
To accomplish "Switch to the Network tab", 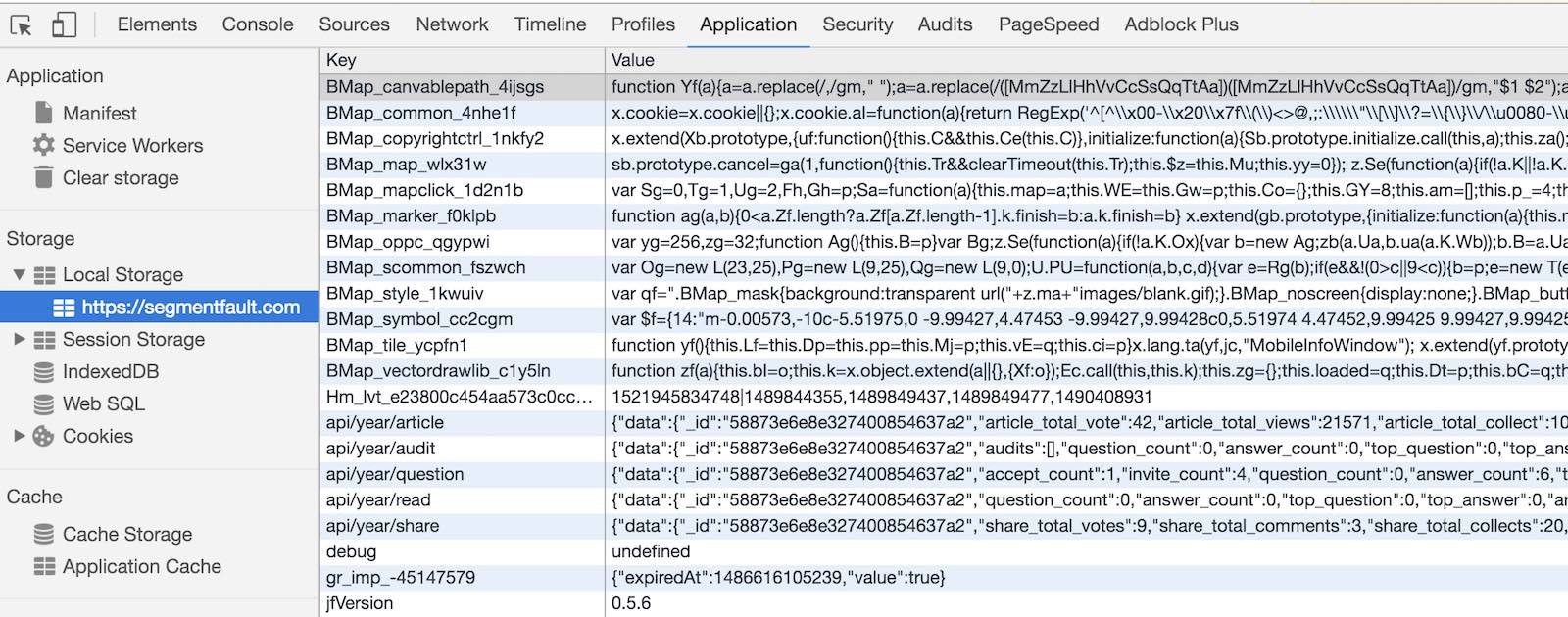I will tap(452, 24).
